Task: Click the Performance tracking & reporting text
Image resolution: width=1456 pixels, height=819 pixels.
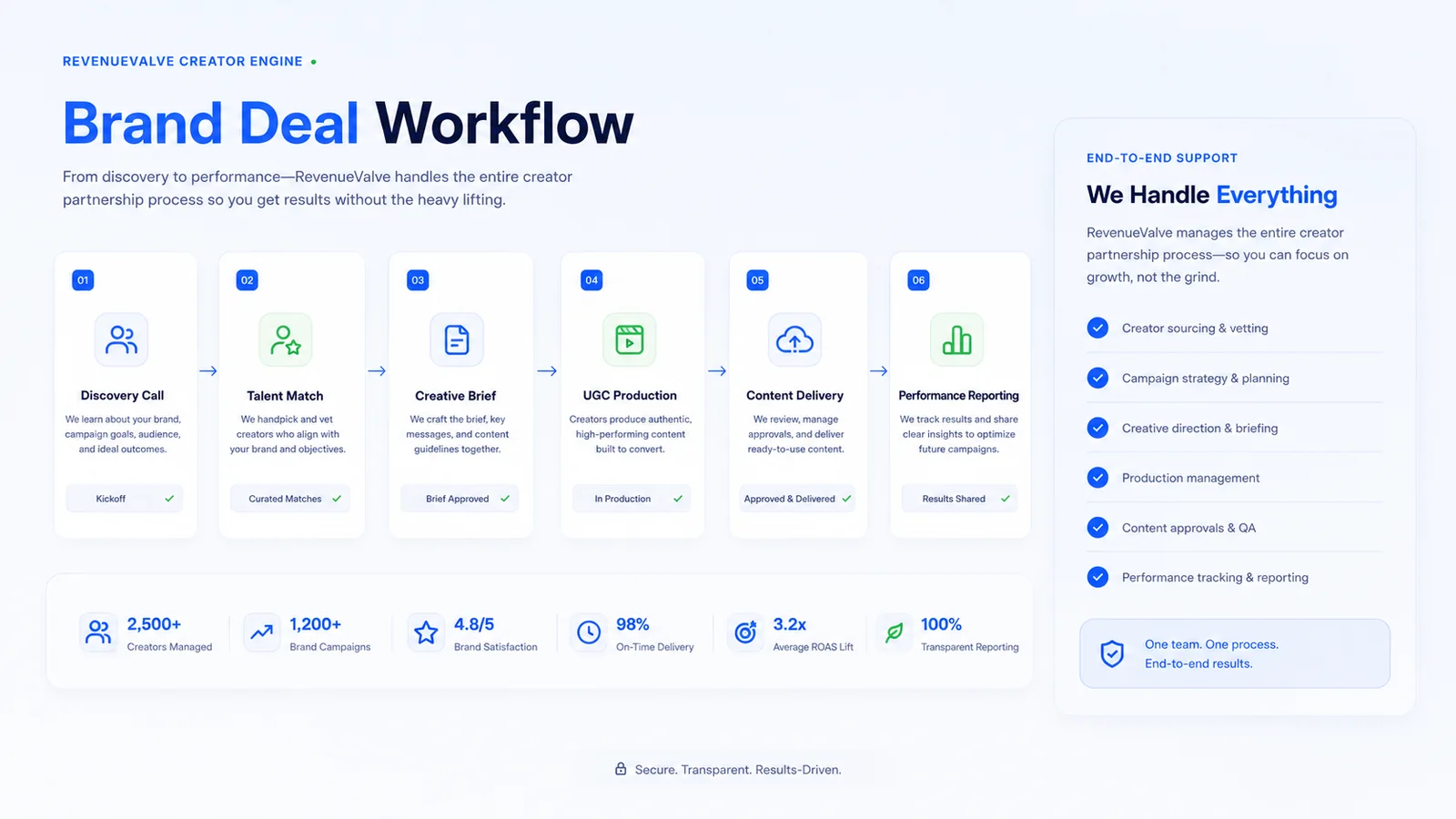Action: (x=1215, y=578)
